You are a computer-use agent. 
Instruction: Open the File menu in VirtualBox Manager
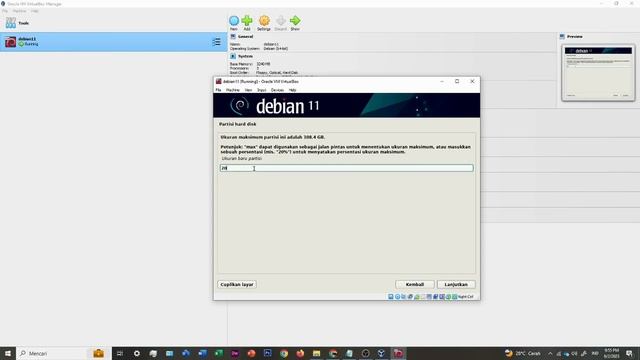click(x=4, y=11)
